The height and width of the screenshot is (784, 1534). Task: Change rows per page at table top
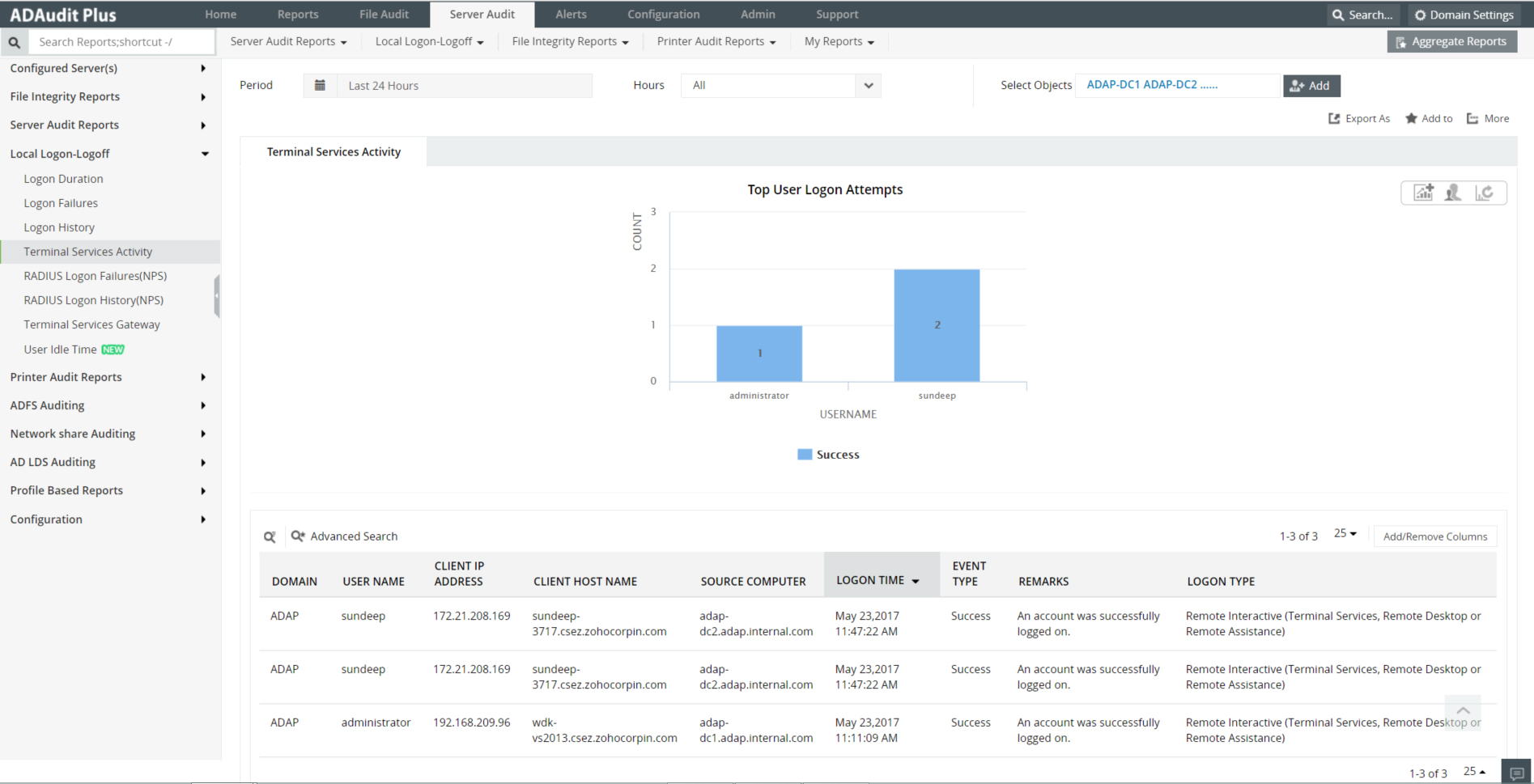tap(1345, 533)
